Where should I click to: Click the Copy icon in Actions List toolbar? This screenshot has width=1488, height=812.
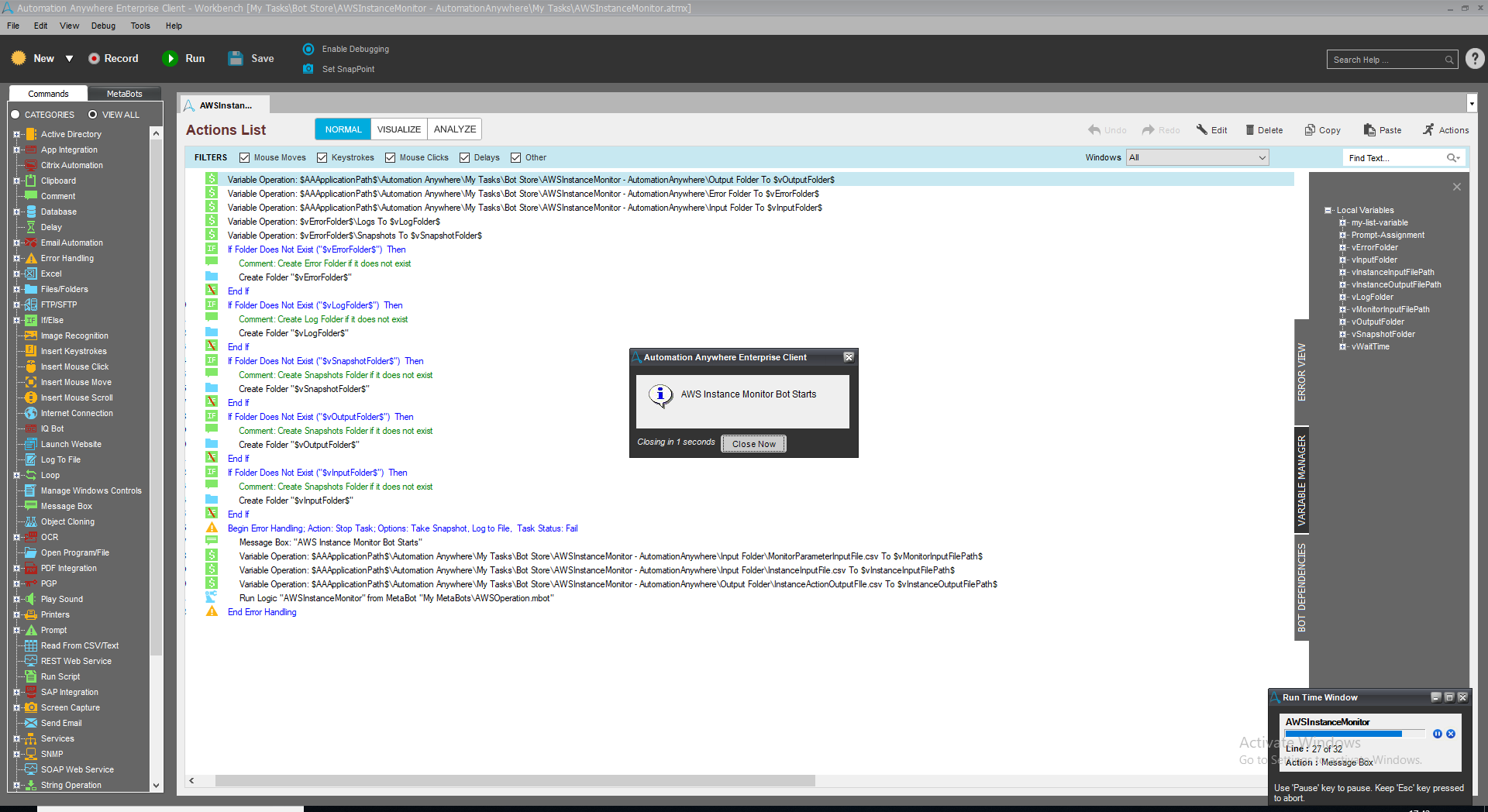[1310, 130]
